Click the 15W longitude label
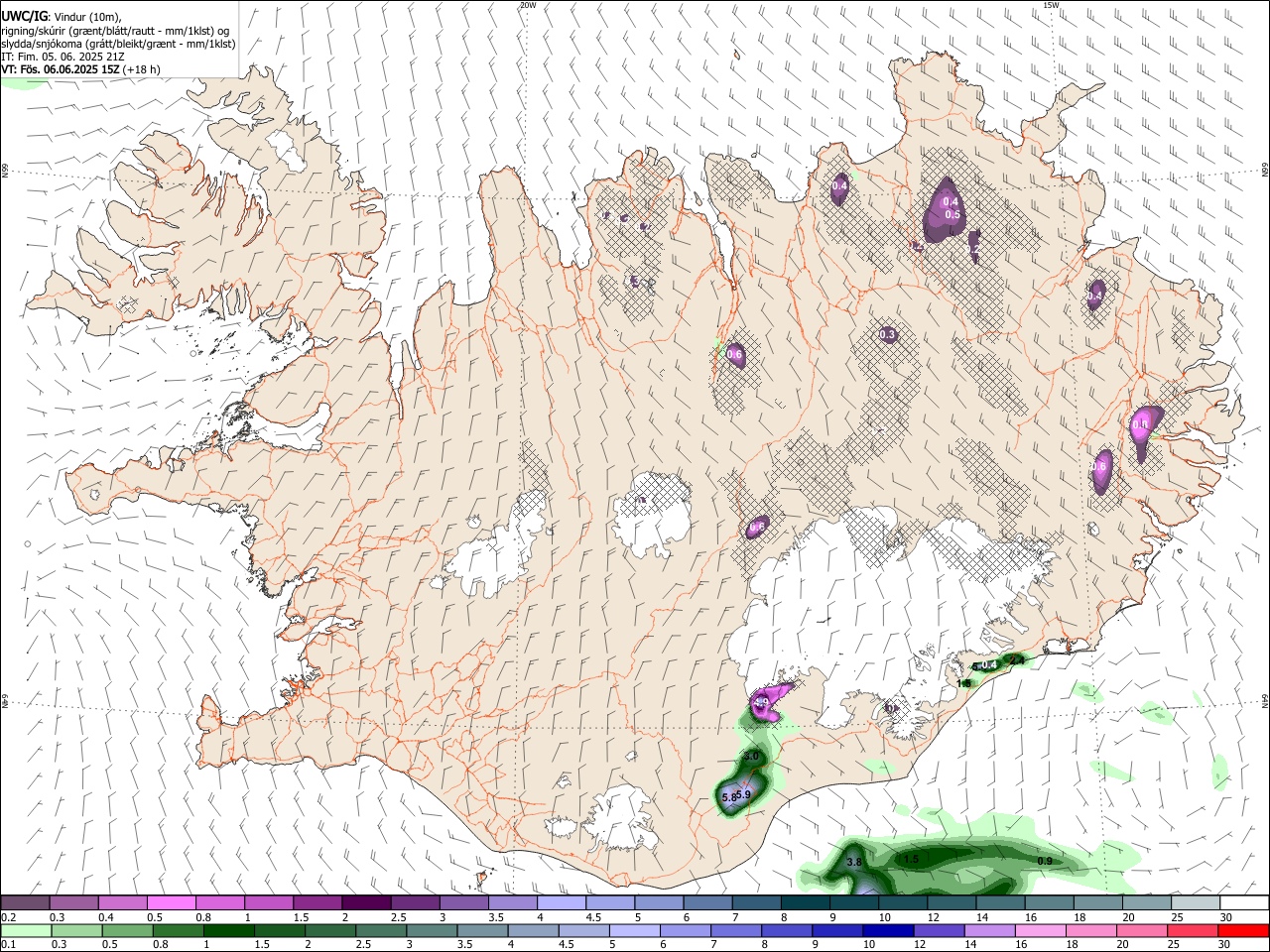The width and height of the screenshot is (1270, 952). click(x=1052, y=5)
